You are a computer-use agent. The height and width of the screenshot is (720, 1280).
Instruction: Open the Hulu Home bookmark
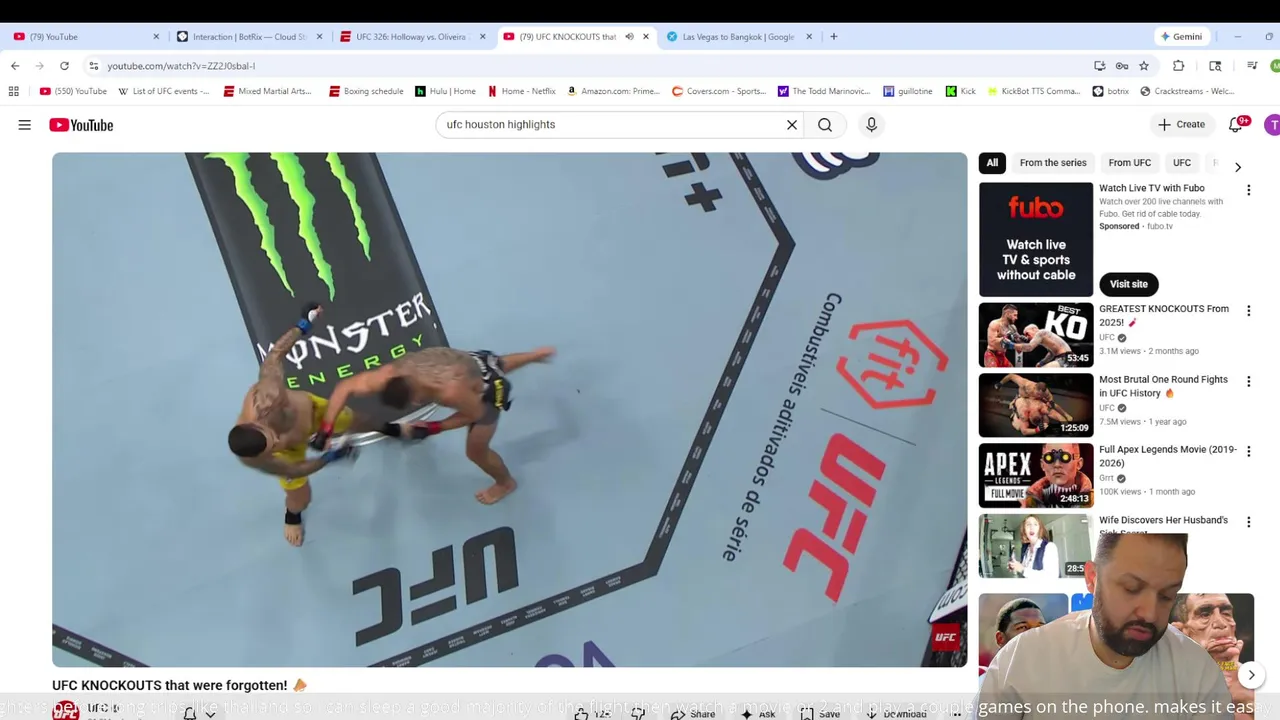coord(446,91)
